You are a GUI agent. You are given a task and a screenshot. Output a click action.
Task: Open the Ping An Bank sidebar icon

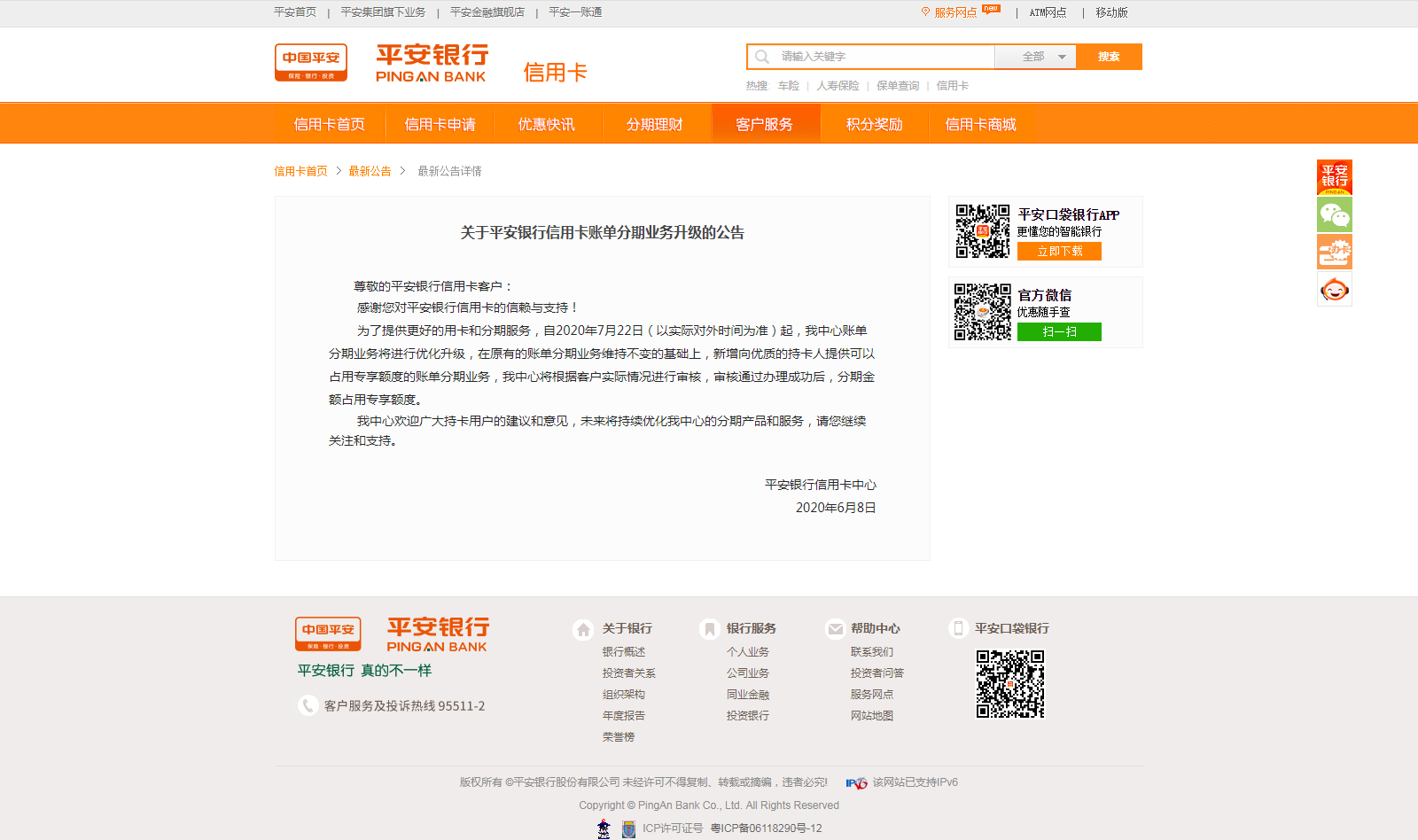pos(1335,177)
